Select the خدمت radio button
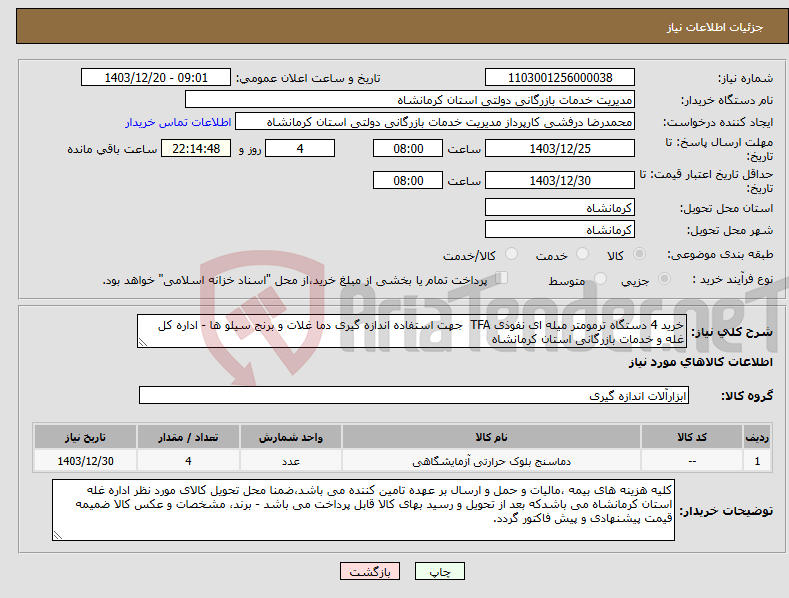Viewport: 789px width, 598px height. tap(582, 254)
